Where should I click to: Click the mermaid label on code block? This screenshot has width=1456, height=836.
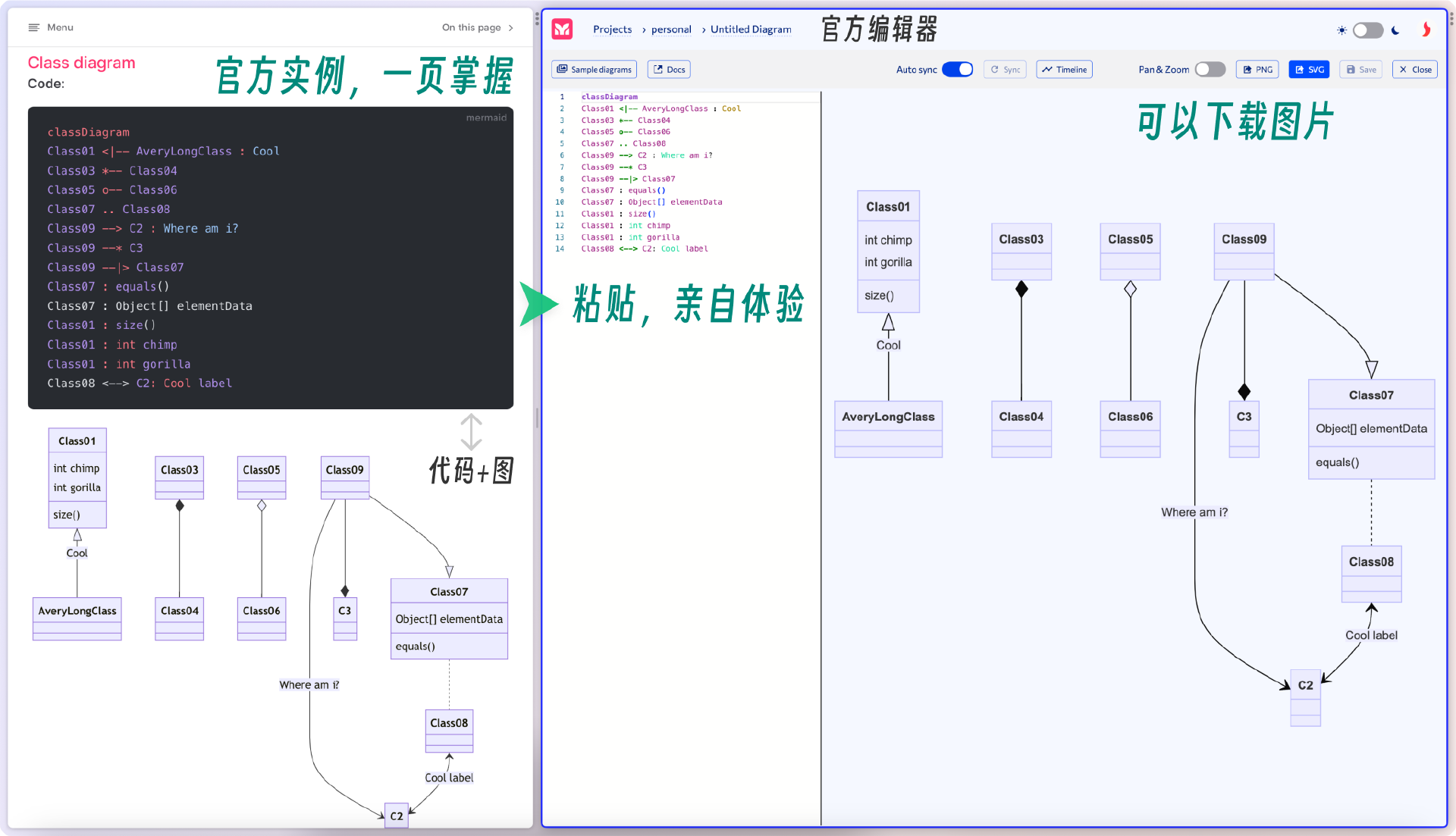[486, 117]
